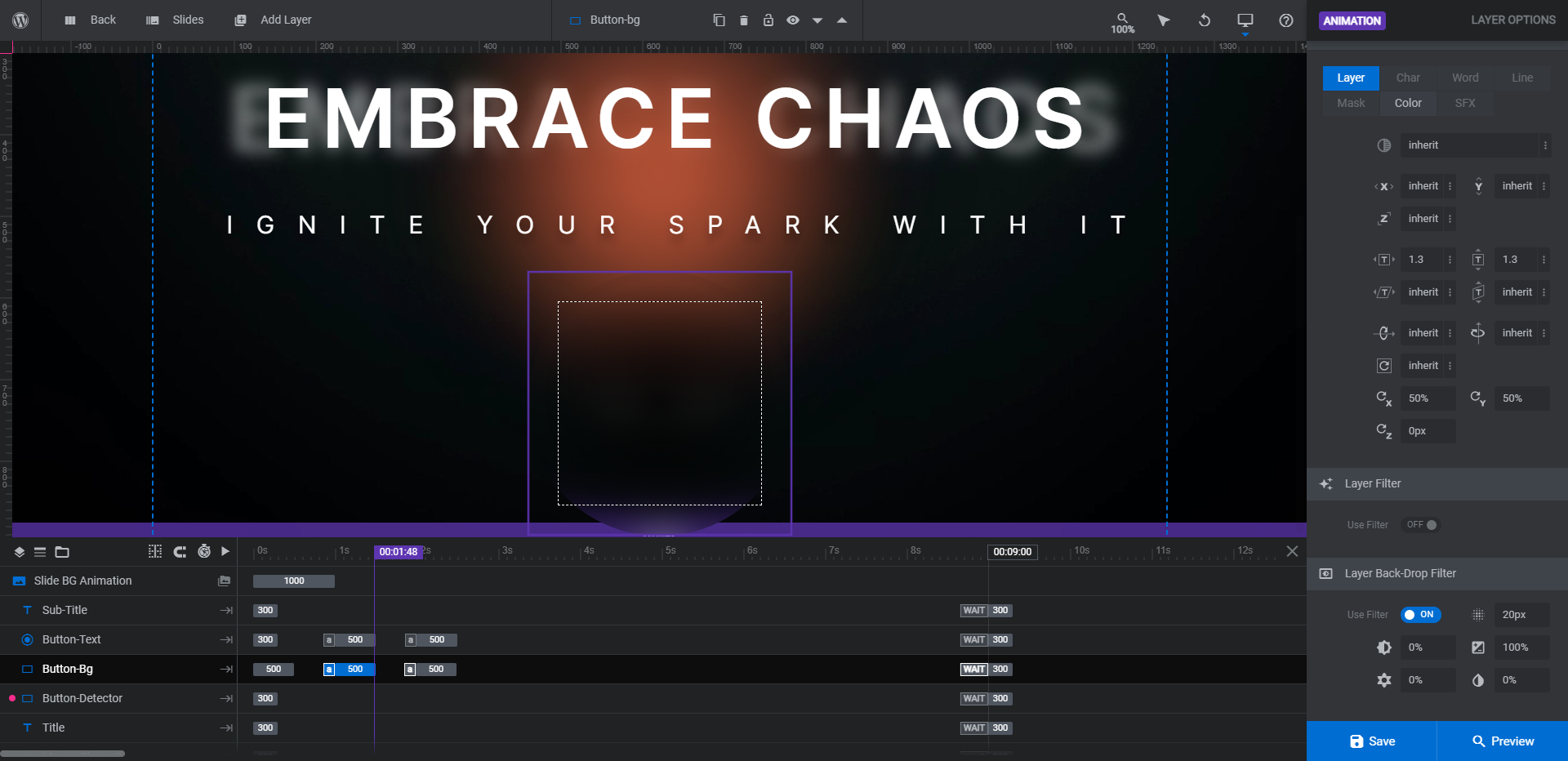
Task: Open the Add Layer menu
Action: click(x=273, y=20)
